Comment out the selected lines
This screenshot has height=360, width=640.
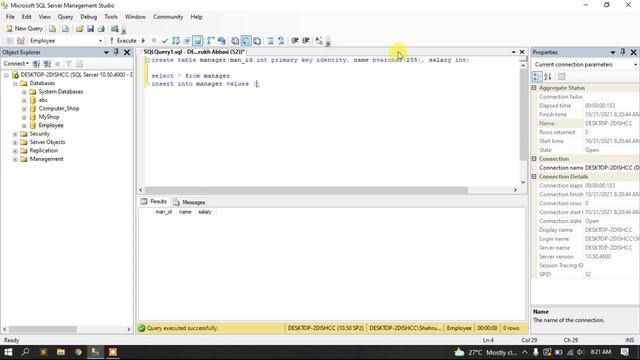point(270,40)
